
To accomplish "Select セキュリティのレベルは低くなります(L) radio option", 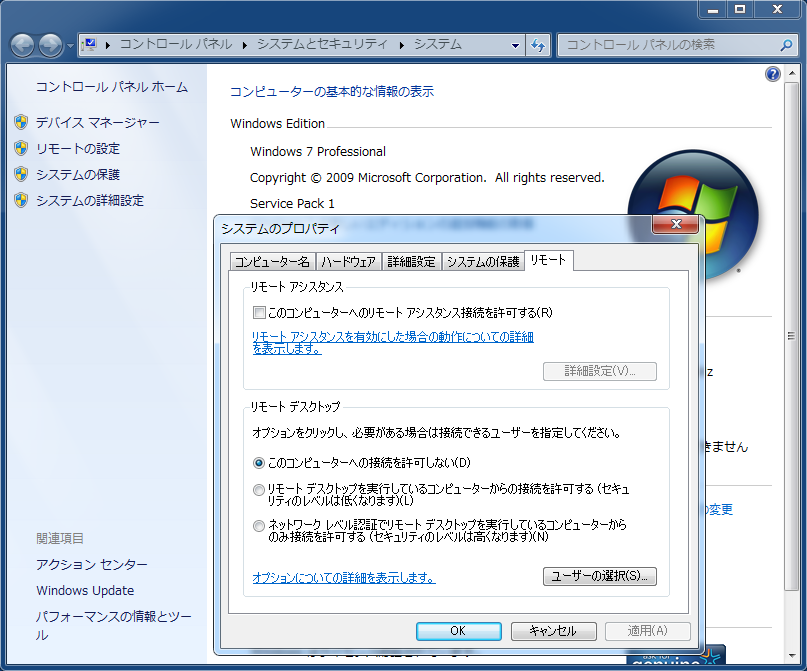I will point(259,490).
